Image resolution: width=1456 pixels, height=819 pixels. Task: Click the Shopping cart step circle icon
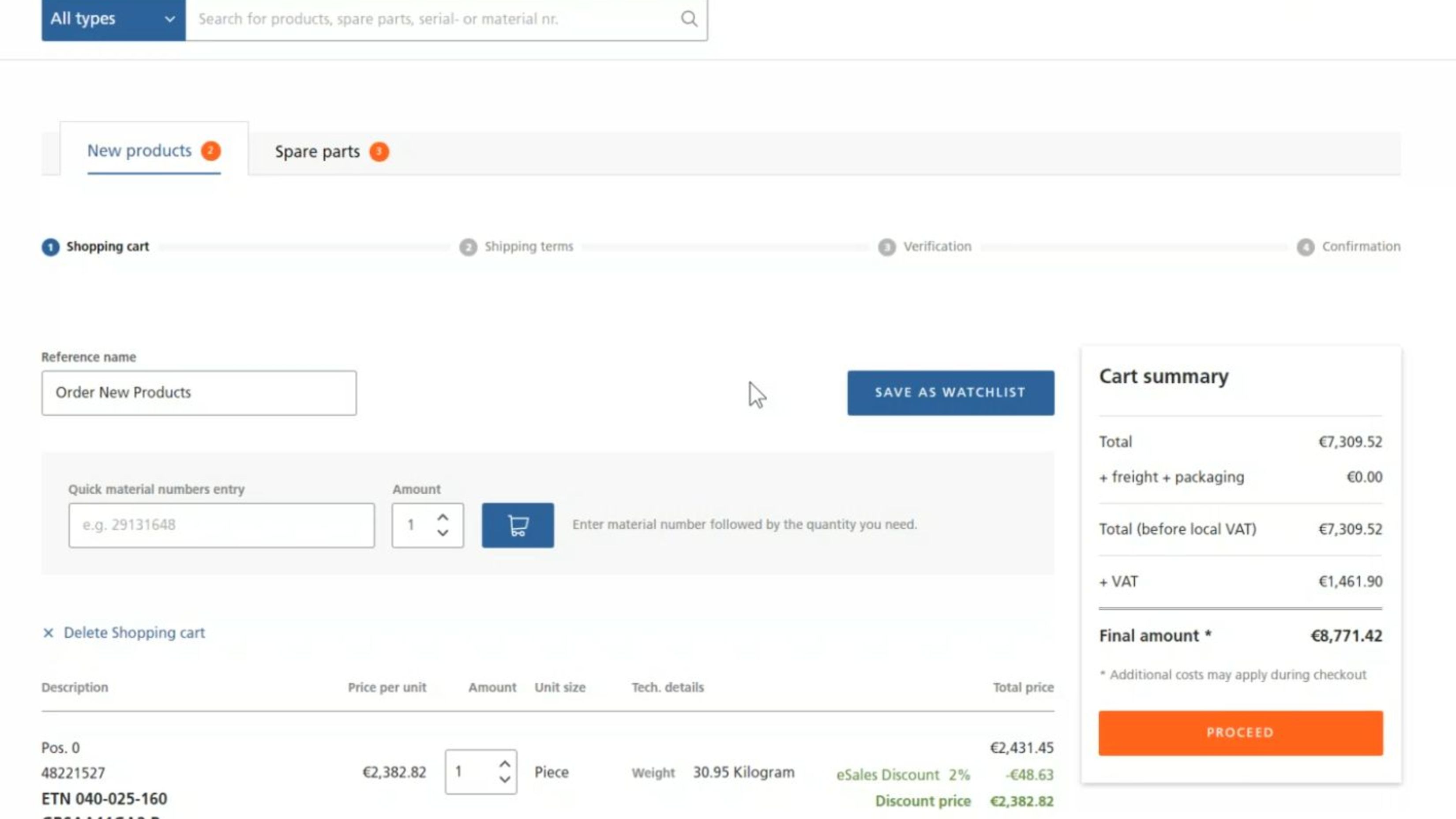click(x=50, y=246)
